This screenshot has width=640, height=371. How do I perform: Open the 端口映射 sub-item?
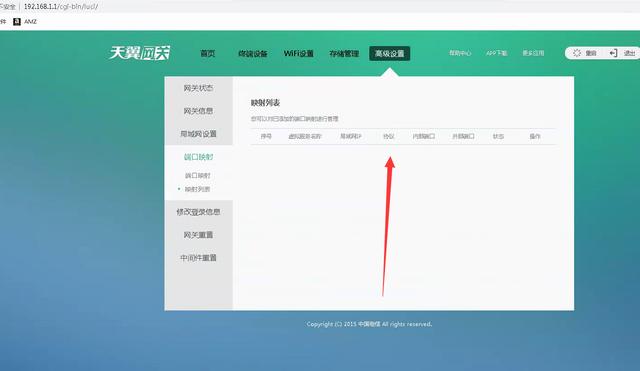[198, 176]
